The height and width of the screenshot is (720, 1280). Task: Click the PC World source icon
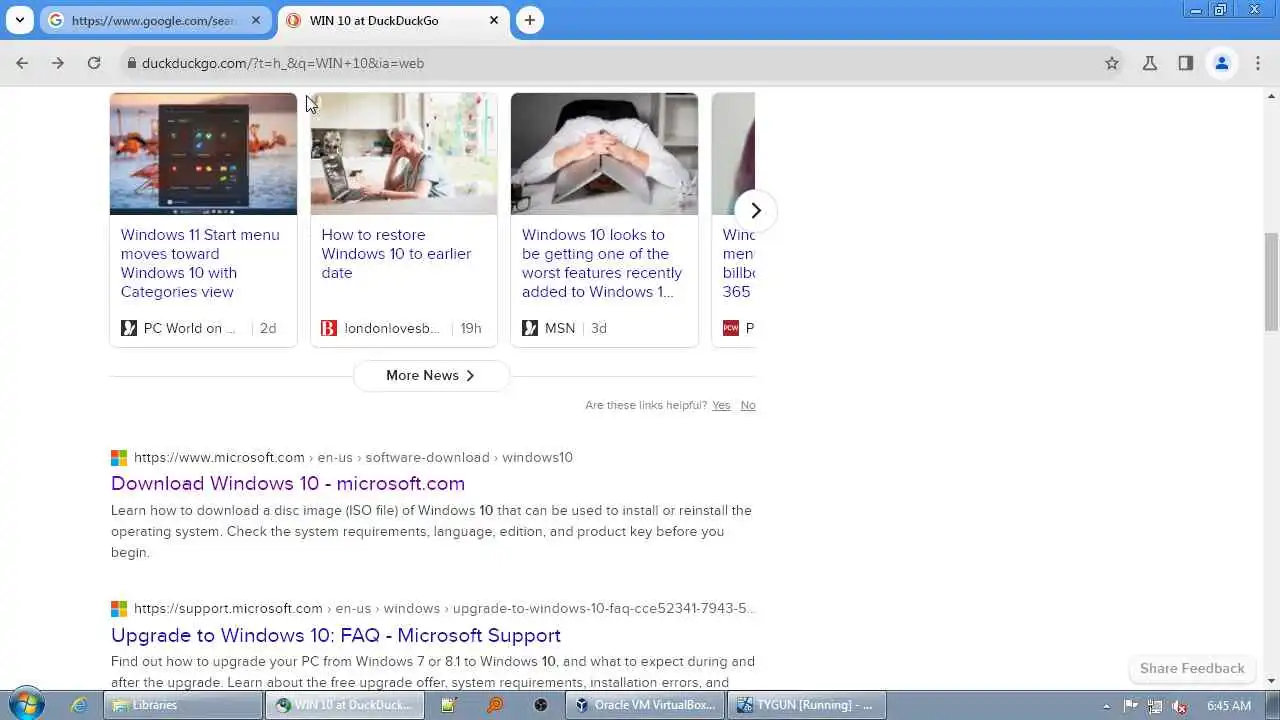click(129, 328)
